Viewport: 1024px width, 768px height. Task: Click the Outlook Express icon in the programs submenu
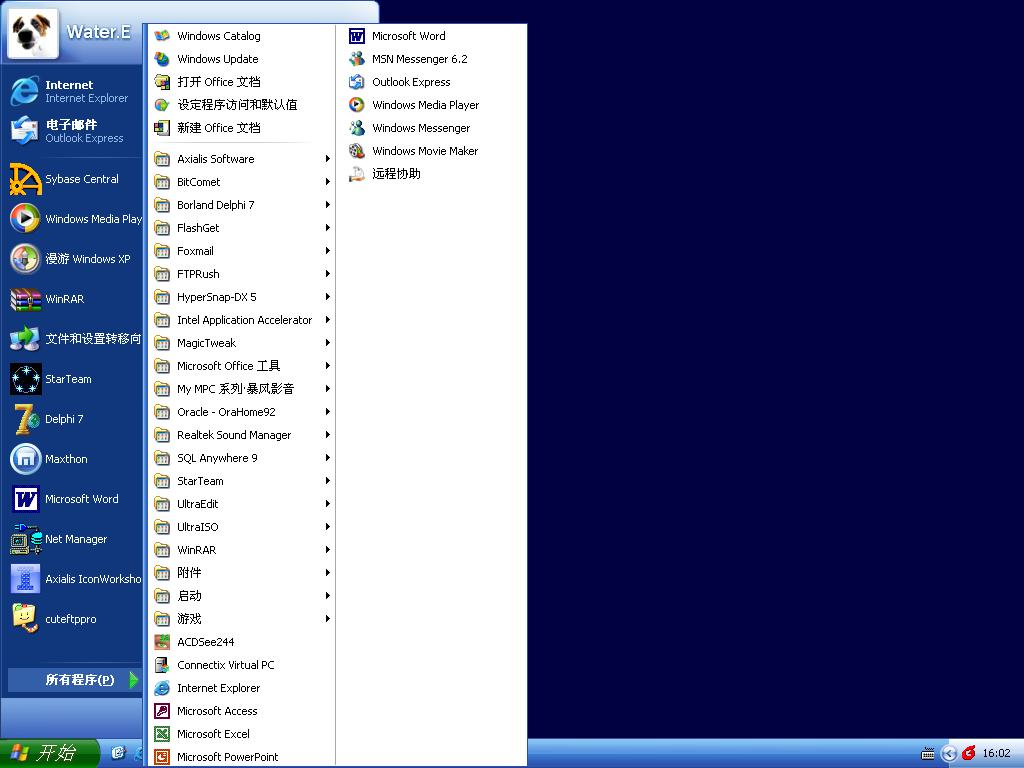coord(357,82)
